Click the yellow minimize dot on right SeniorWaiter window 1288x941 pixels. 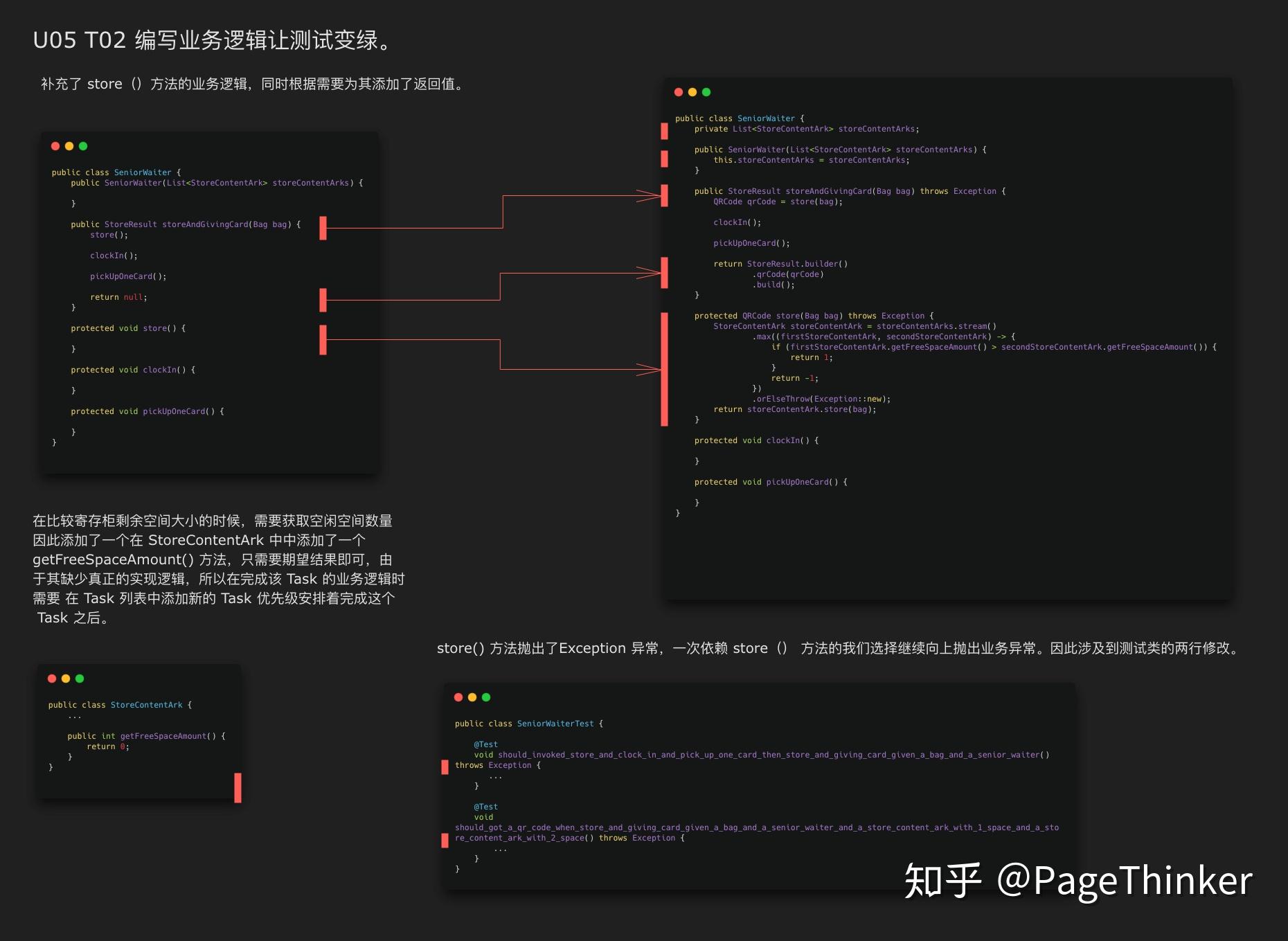[692, 91]
